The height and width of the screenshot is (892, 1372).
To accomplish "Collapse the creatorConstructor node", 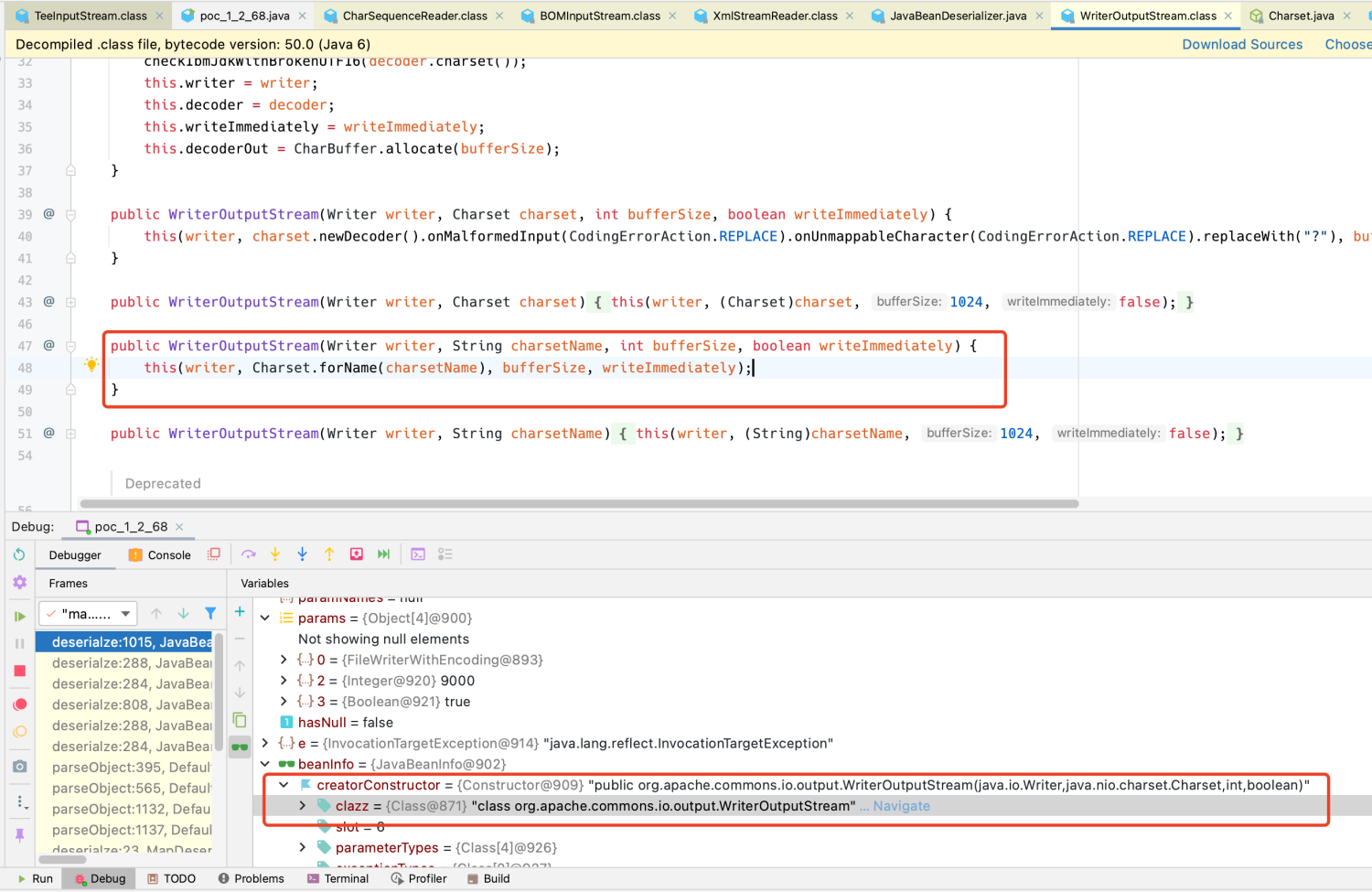I will click(284, 785).
